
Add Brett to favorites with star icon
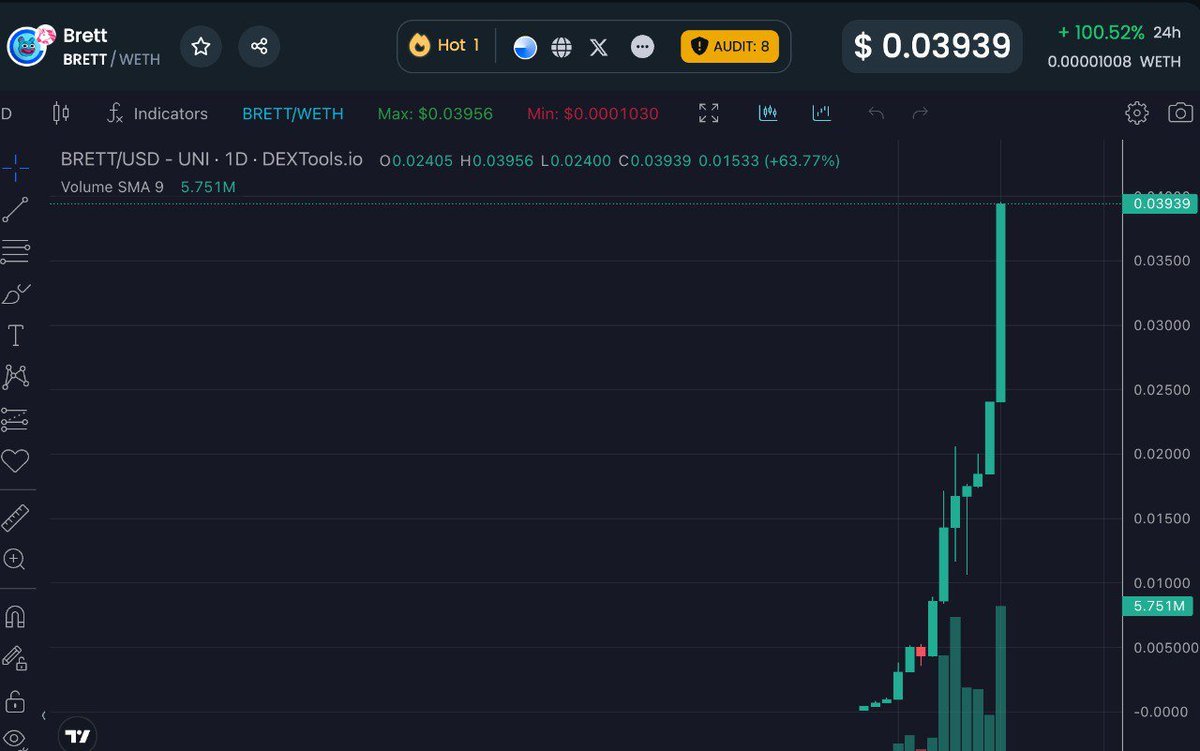(201, 46)
